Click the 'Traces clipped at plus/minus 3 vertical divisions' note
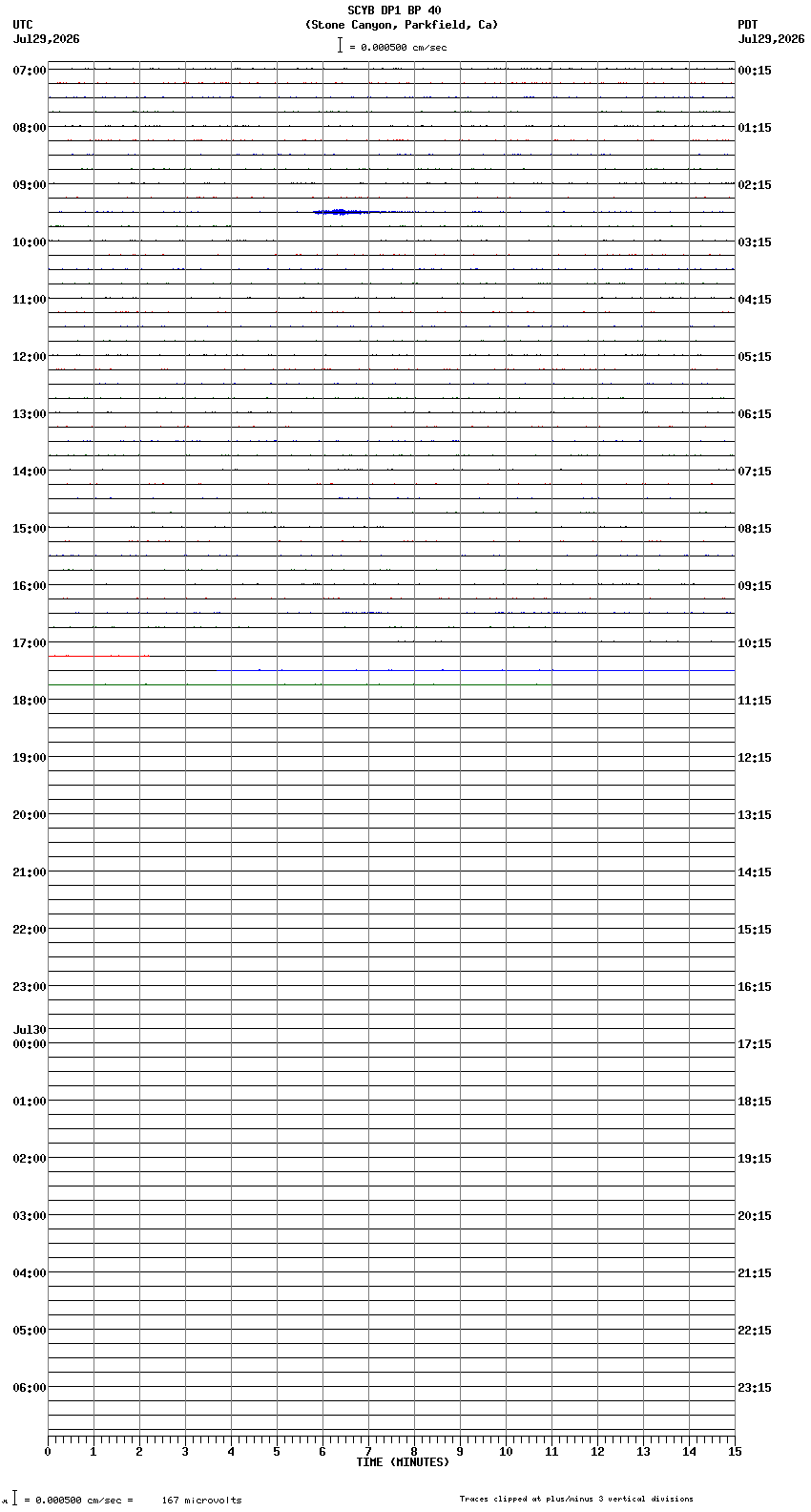The height and width of the screenshot is (1512, 811). [x=576, y=1499]
